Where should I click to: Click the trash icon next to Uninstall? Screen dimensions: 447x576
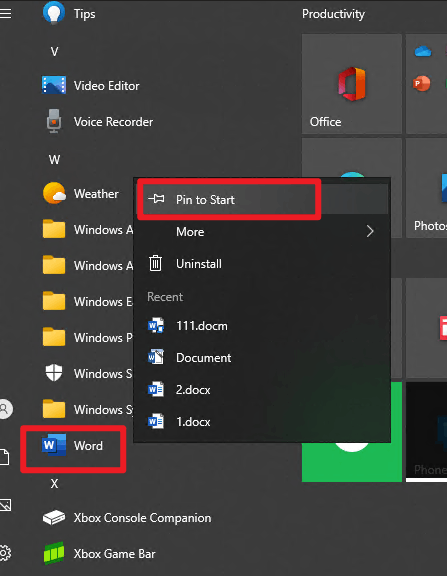coord(155,263)
